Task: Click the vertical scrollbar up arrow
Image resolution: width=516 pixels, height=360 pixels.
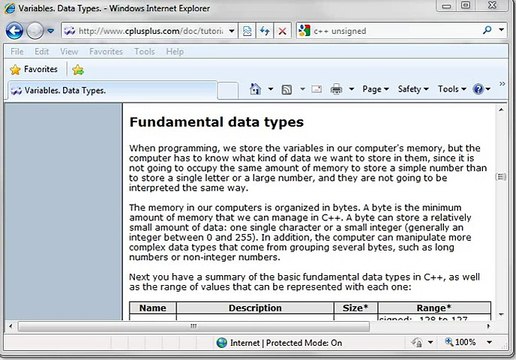Action: (x=501, y=109)
